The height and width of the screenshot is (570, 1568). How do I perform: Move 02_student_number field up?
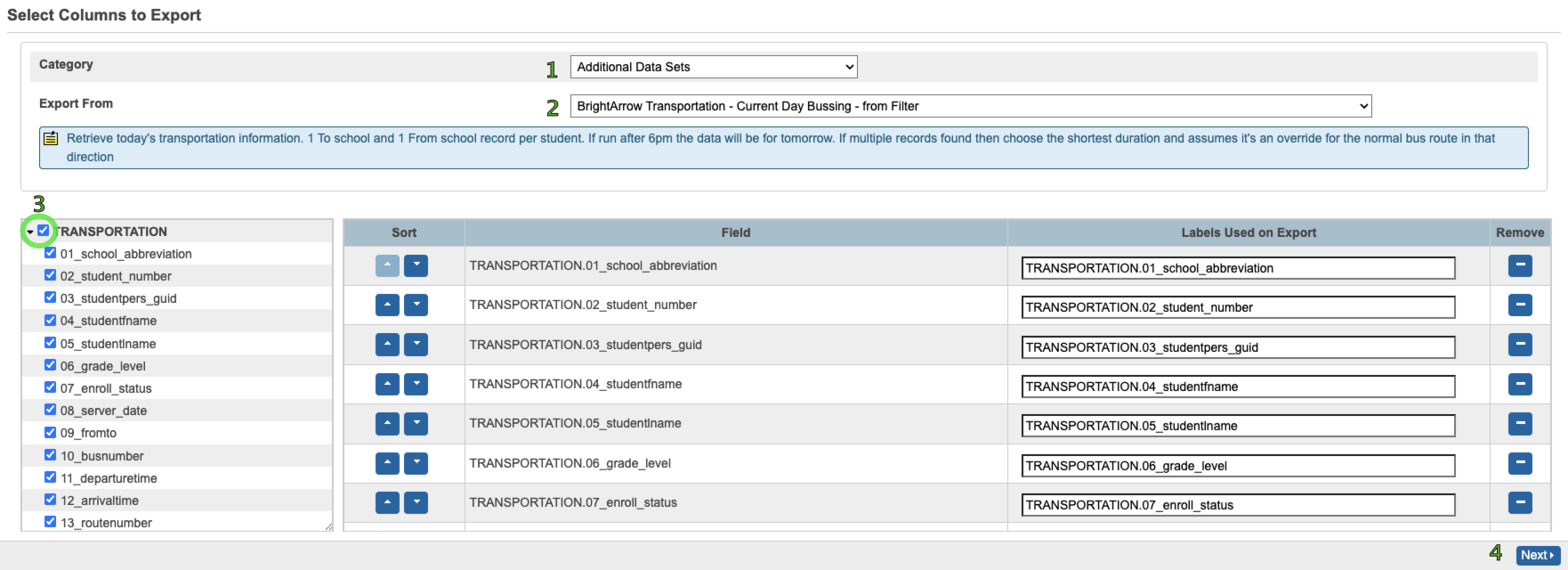point(387,305)
